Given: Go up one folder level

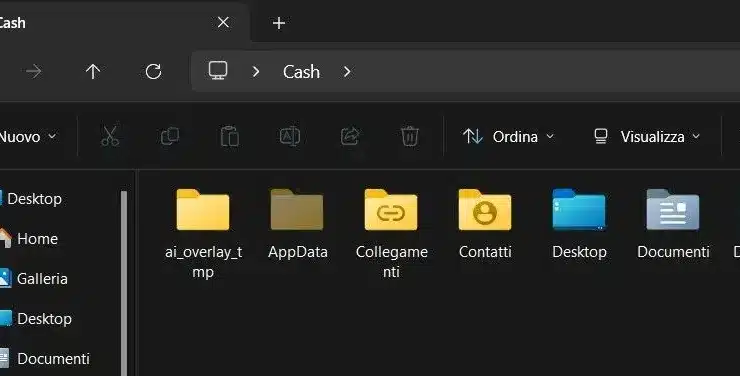Looking at the screenshot, I should (x=93, y=72).
